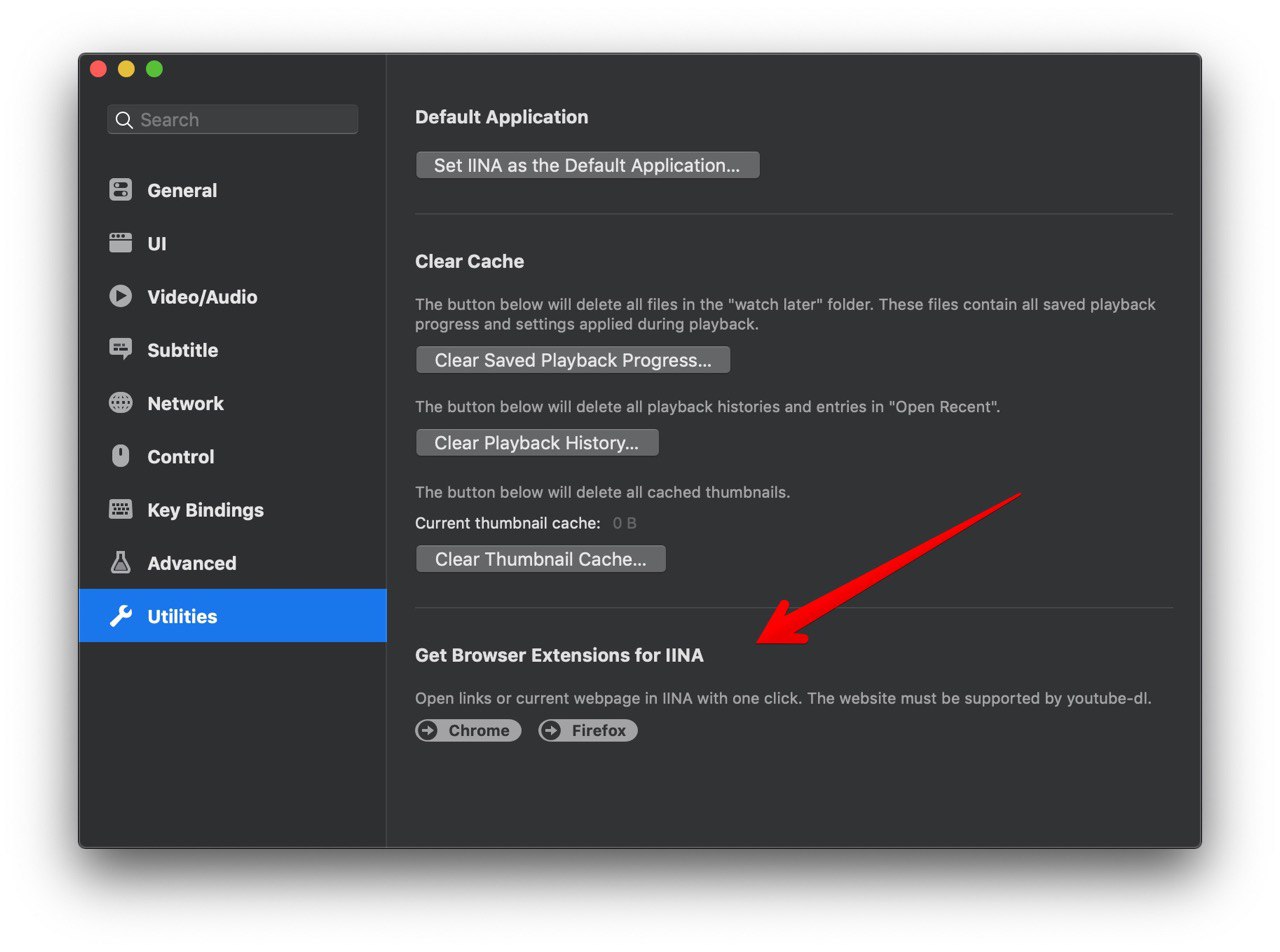Click the Video/Audio play icon
This screenshot has width=1280, height=952.
click(121, 296)
